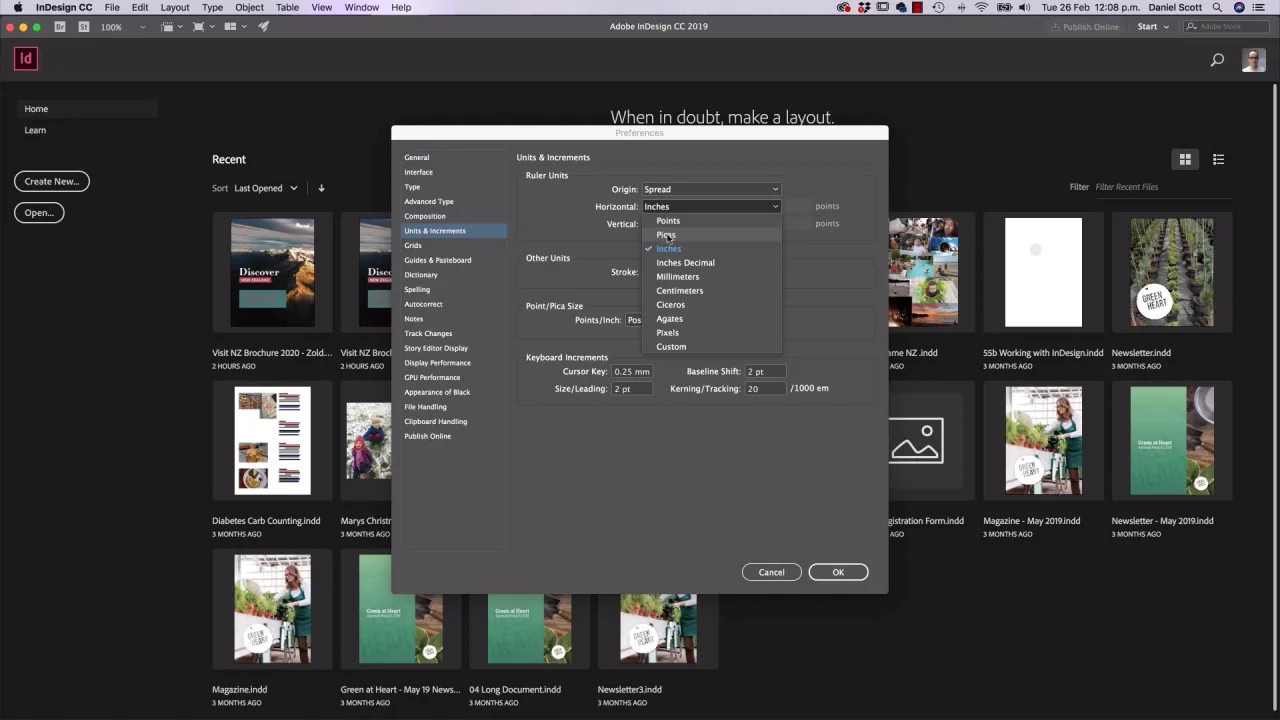
Task: Choose Pixels from the units list
Action: pos(711,333)
